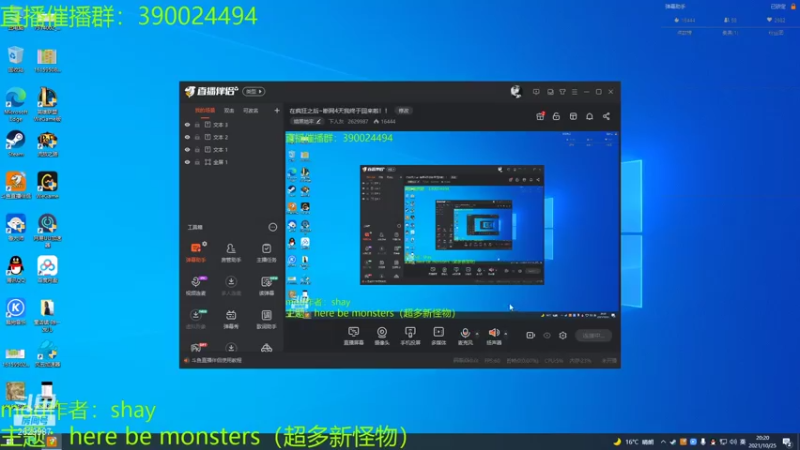
Task: Select the 文本 1 source row
Action: pyautogui.click(x=233, y=149)
